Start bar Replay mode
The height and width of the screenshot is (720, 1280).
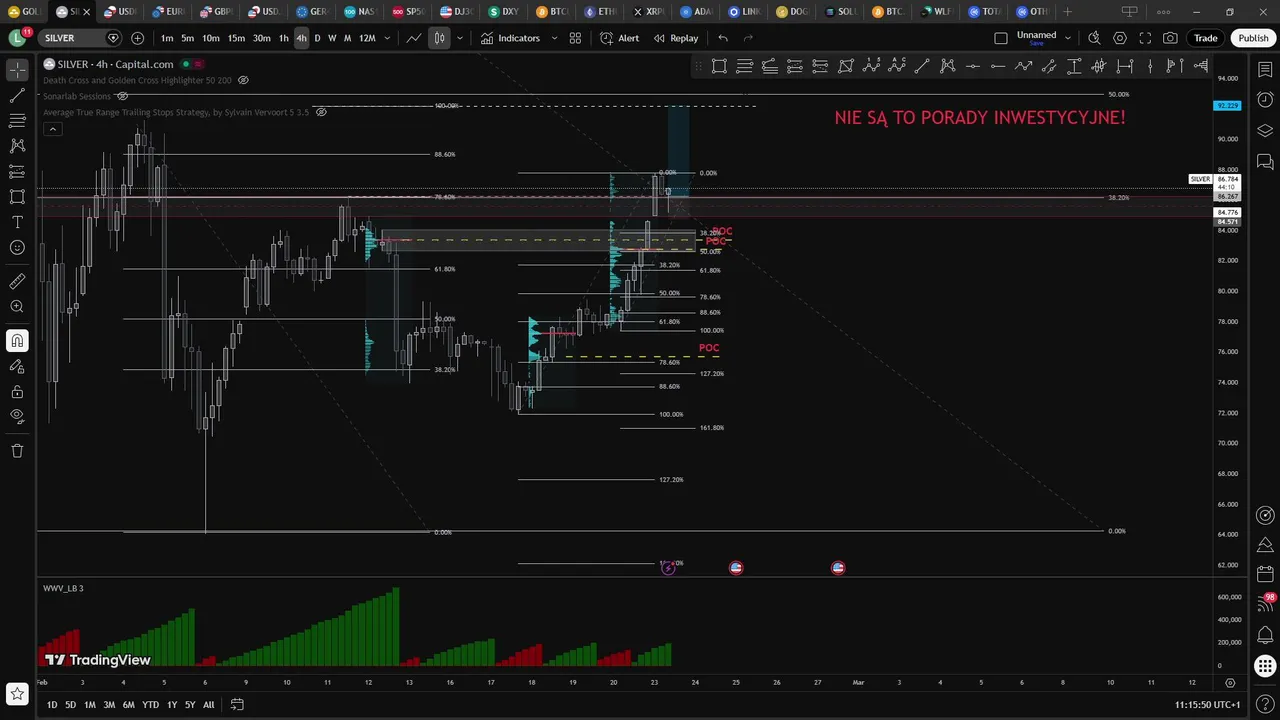coord(676,38)
